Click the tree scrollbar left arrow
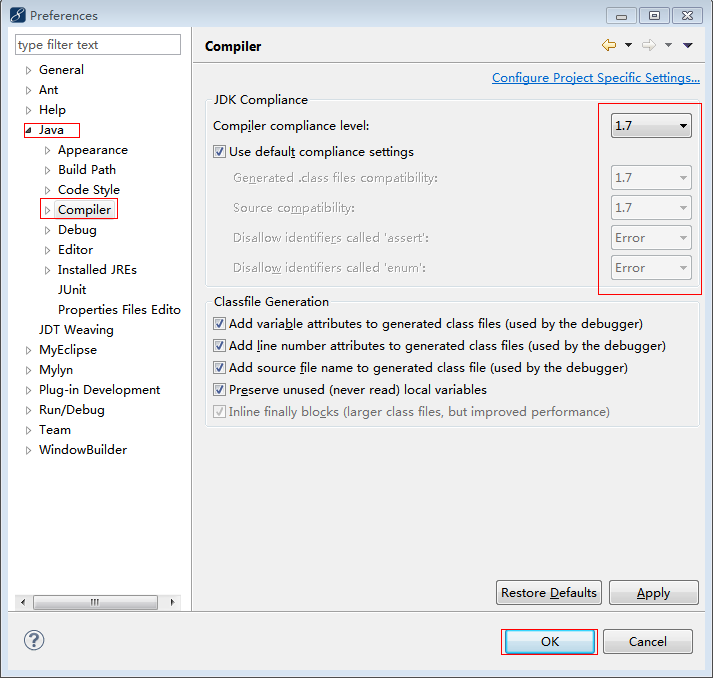Image resolution: width=713 pixels, height=678 pixels. [23, 603]
